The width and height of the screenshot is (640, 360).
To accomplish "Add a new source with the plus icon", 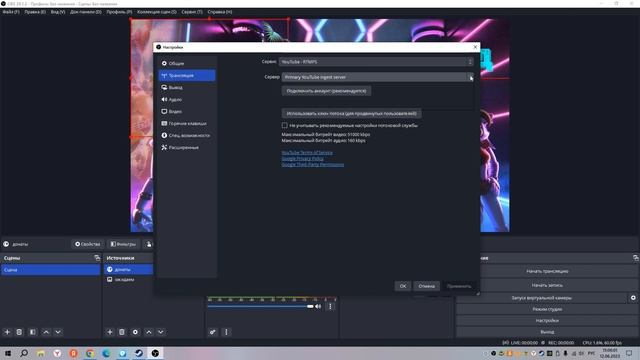I will coord(109,332).
